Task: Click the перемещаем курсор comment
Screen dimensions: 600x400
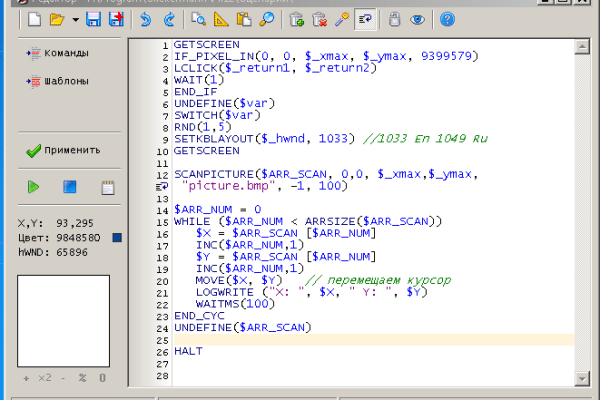Action: 378,281
